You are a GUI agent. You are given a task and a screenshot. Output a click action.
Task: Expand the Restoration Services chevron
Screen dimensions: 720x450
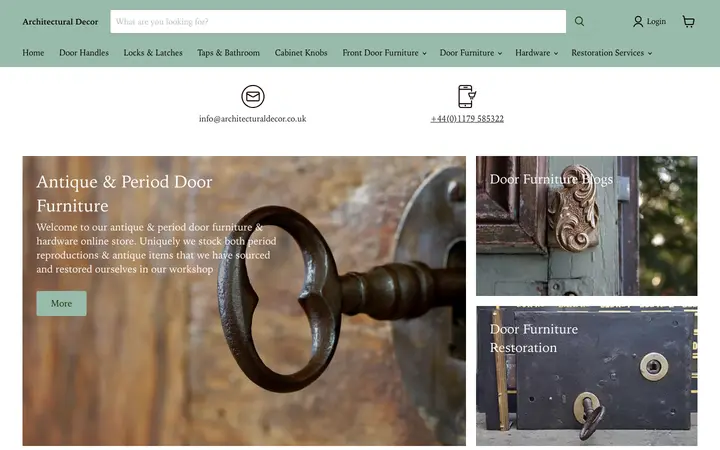coord(650,54)
